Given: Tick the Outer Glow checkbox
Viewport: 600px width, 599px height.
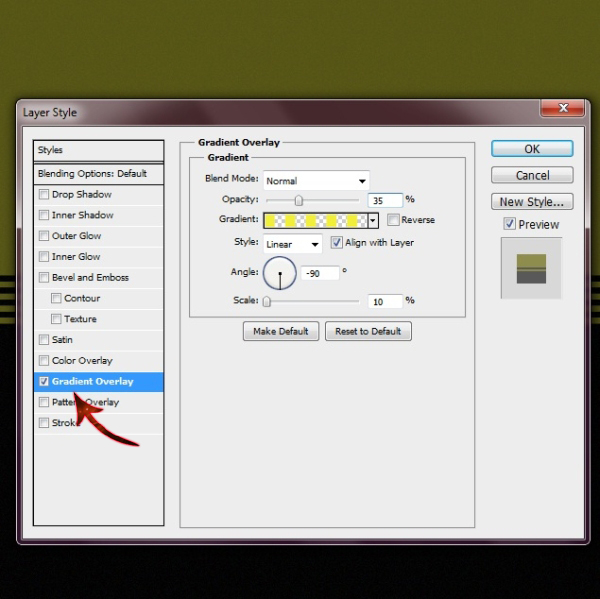Looking at the screenshot, I should (44, 236).
